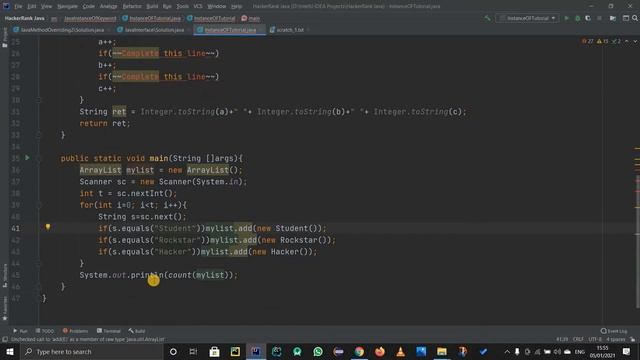Open the Event Log button
640x360 pixels.
(614, 331)
